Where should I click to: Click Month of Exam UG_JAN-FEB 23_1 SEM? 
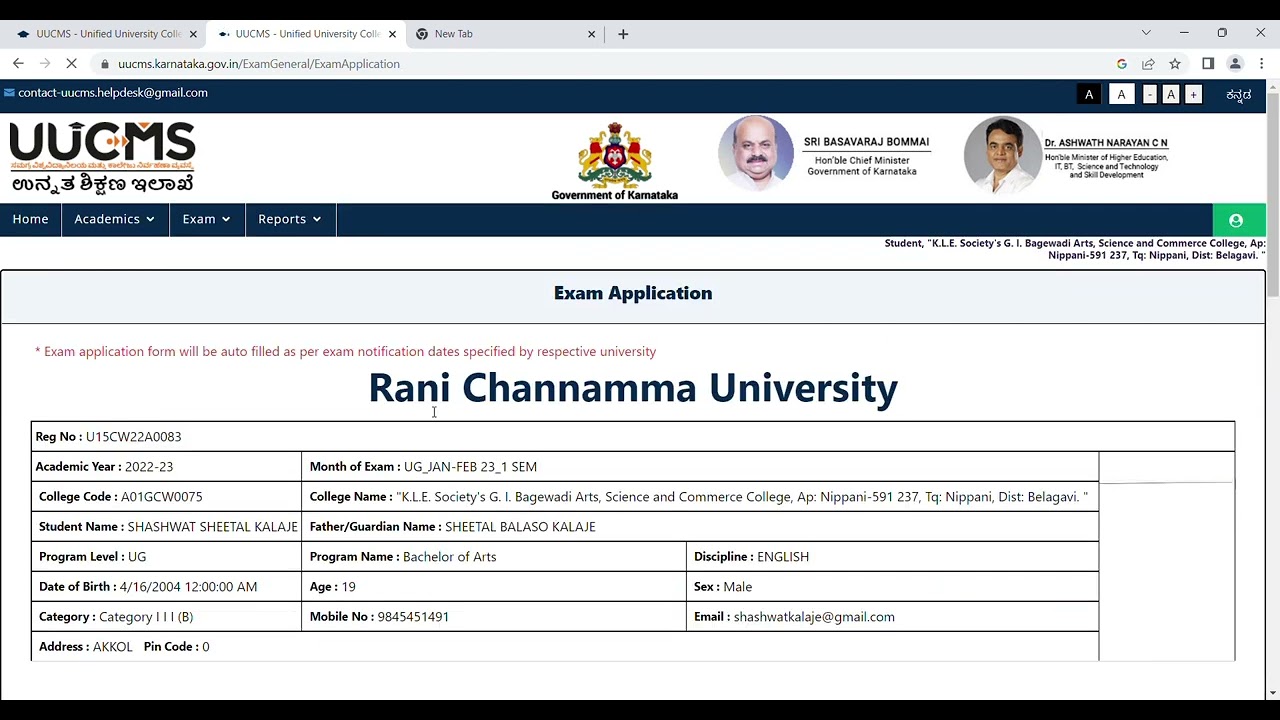coord(700,467)
